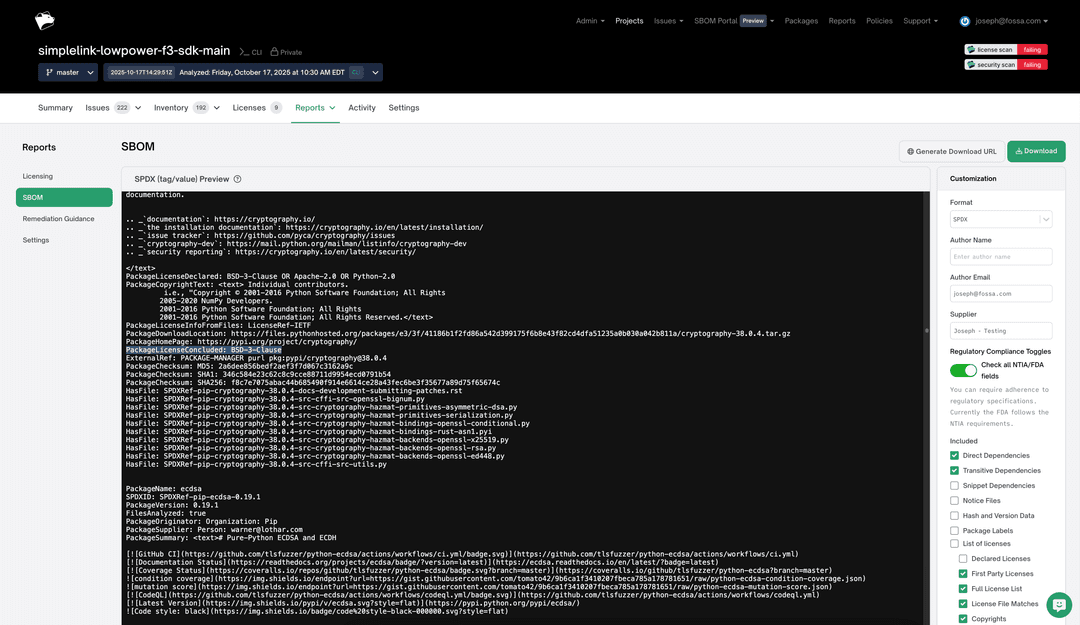
Task: Toggle the NTIA/FDA fields switch
Action: 964,369
